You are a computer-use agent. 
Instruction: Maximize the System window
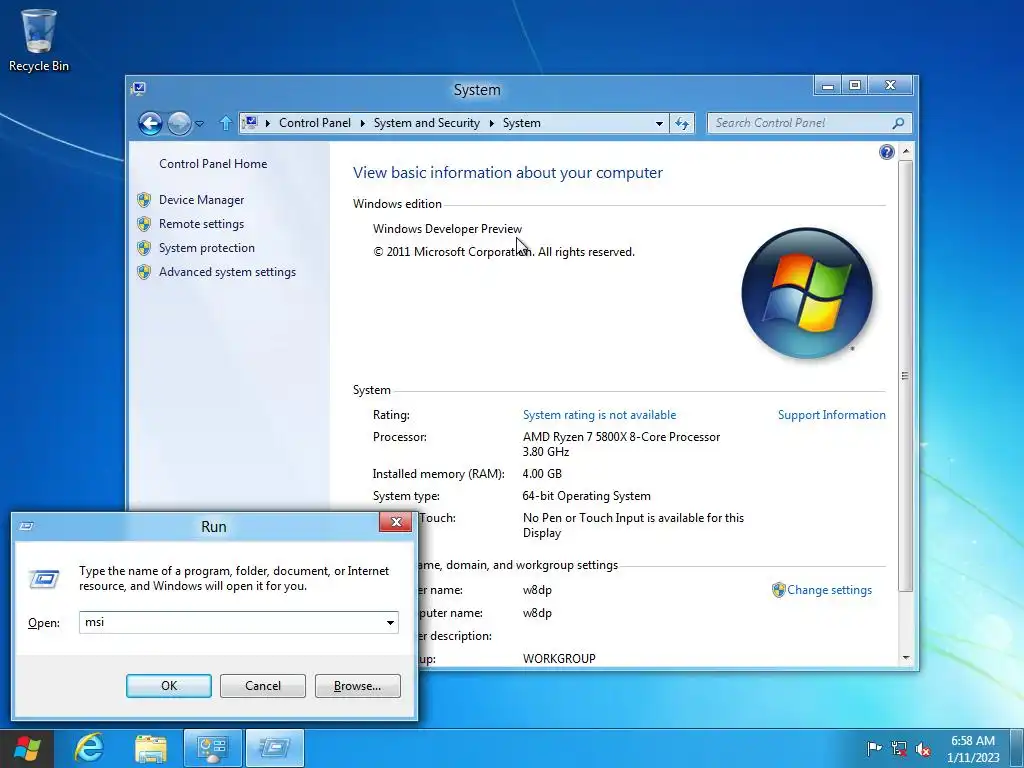click(855, 86)
